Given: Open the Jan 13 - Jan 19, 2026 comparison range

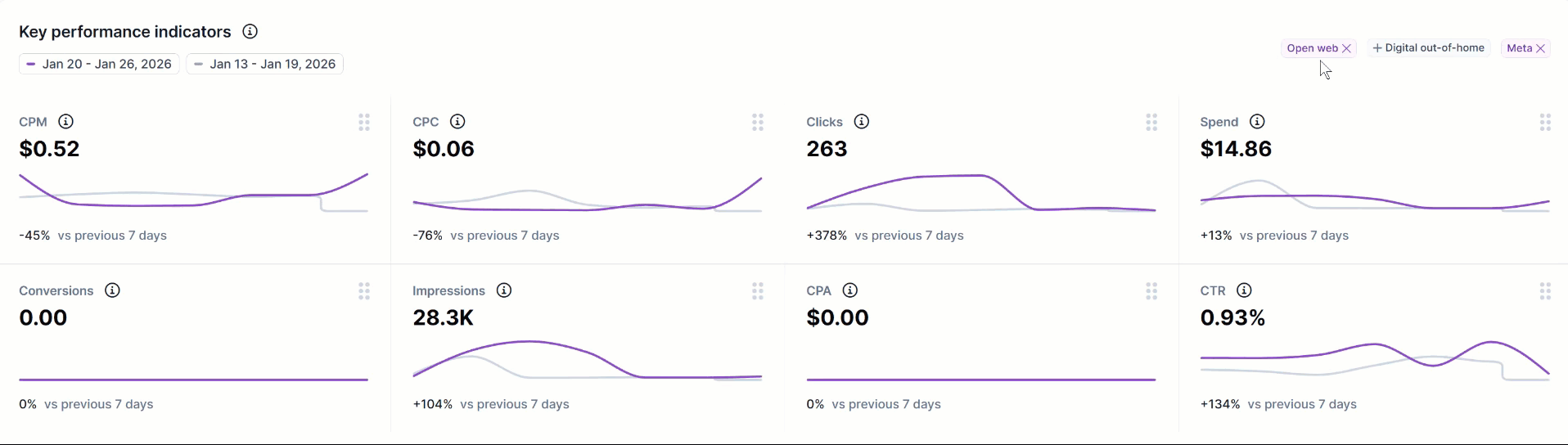Looking at the screenshot, I should point(264,64).
